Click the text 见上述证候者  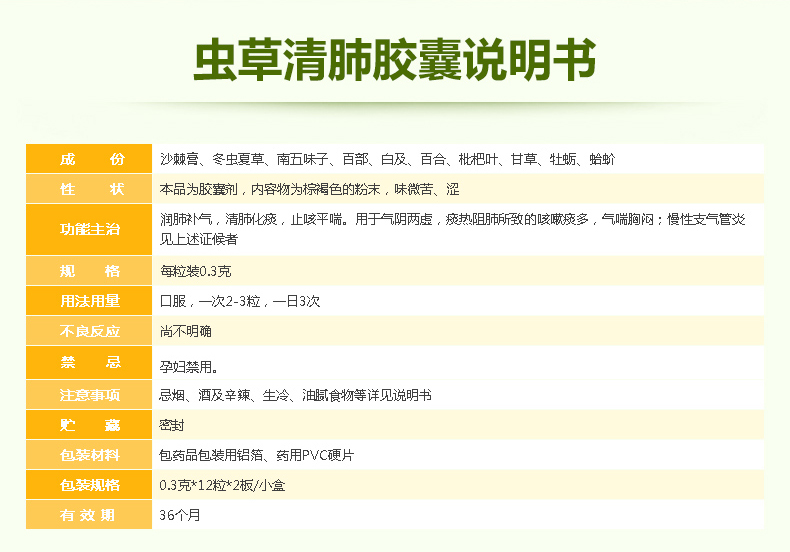[199, 239]
